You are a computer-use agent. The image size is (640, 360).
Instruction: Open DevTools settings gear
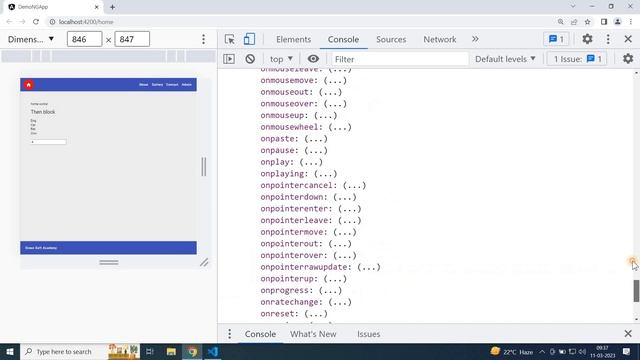[587, 39]
